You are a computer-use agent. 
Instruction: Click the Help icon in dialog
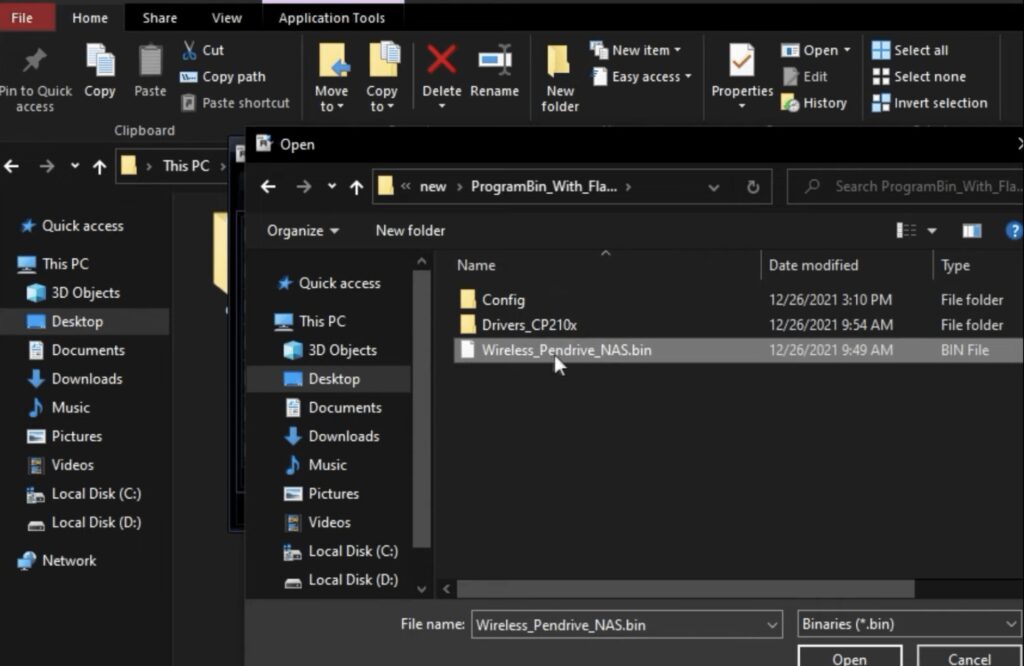coord(1014,230)
